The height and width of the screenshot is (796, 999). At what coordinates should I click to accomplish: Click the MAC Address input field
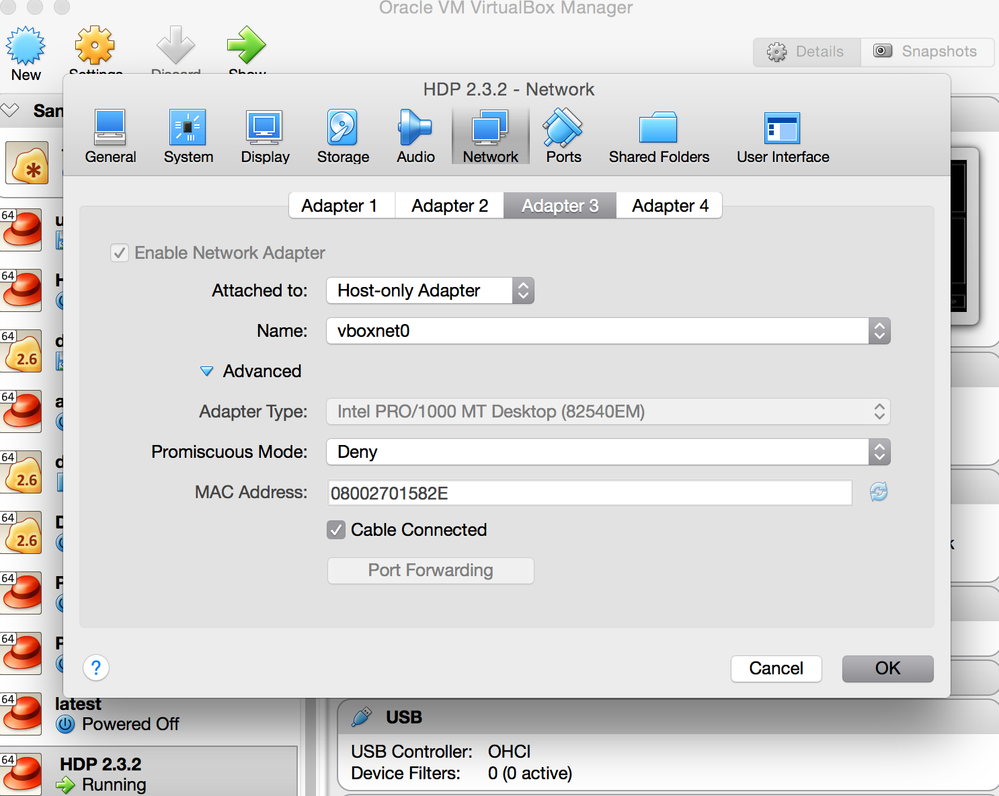589,493
